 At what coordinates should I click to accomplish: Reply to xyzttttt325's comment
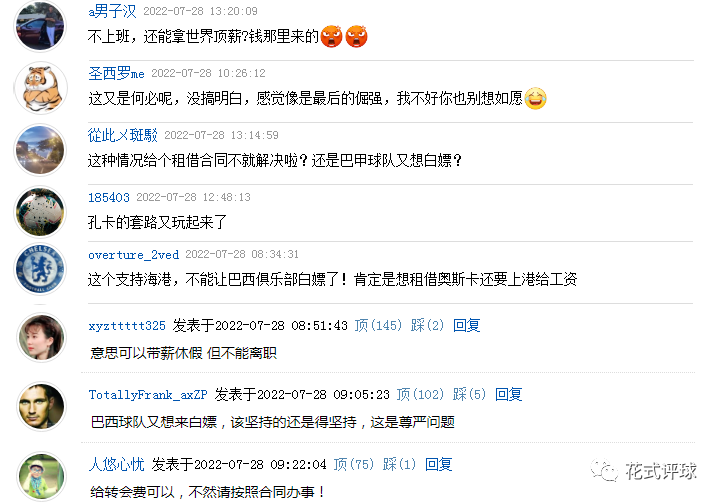click(x=467, y=325)
